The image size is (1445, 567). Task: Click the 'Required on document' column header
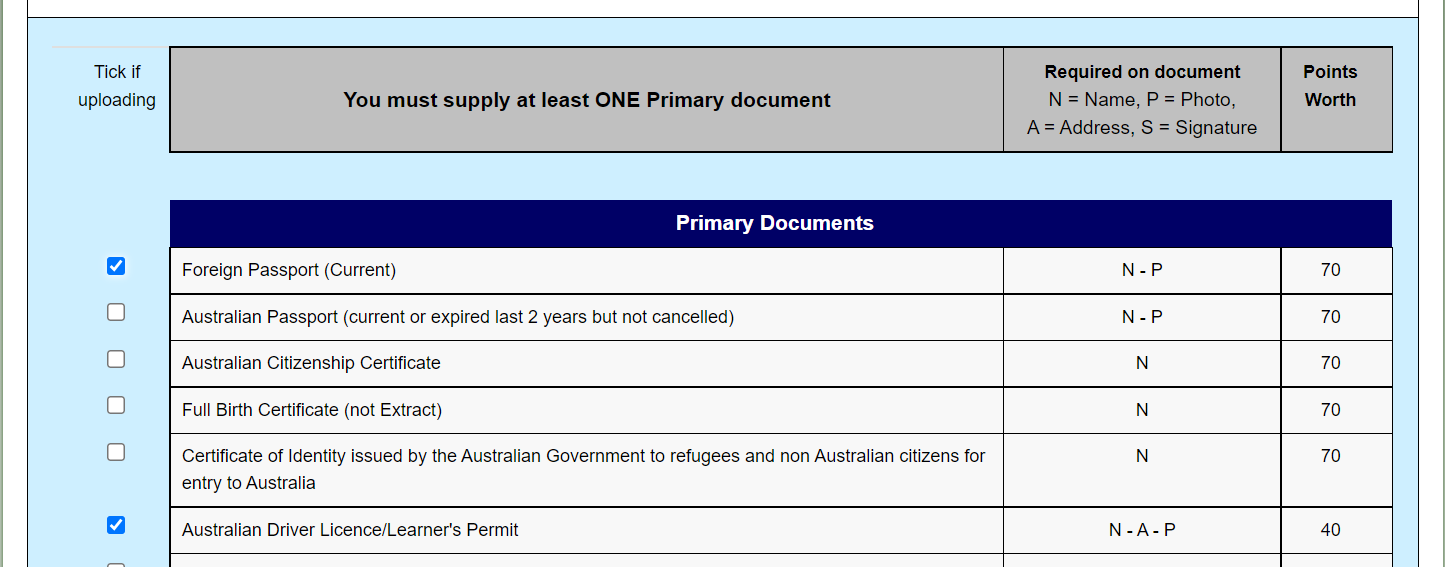pyautogui.click(x=1142, y=72)
